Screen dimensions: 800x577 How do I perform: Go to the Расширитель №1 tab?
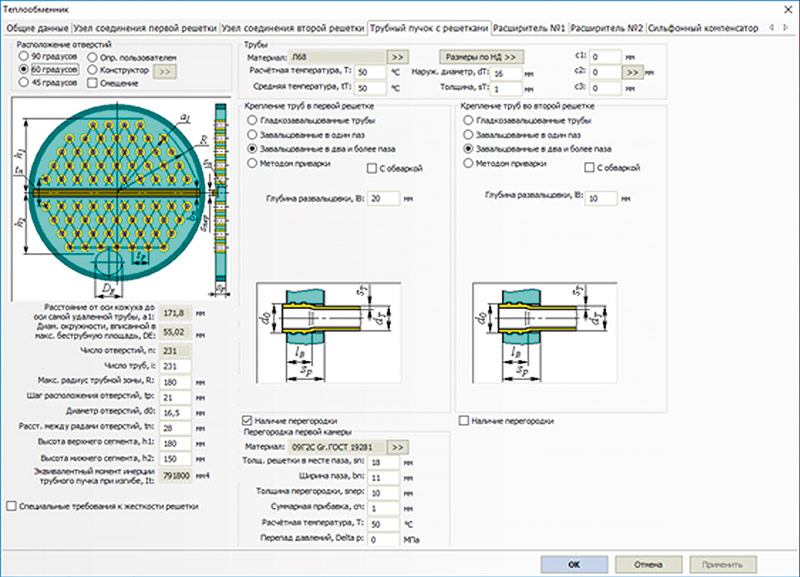pos(529,28)
